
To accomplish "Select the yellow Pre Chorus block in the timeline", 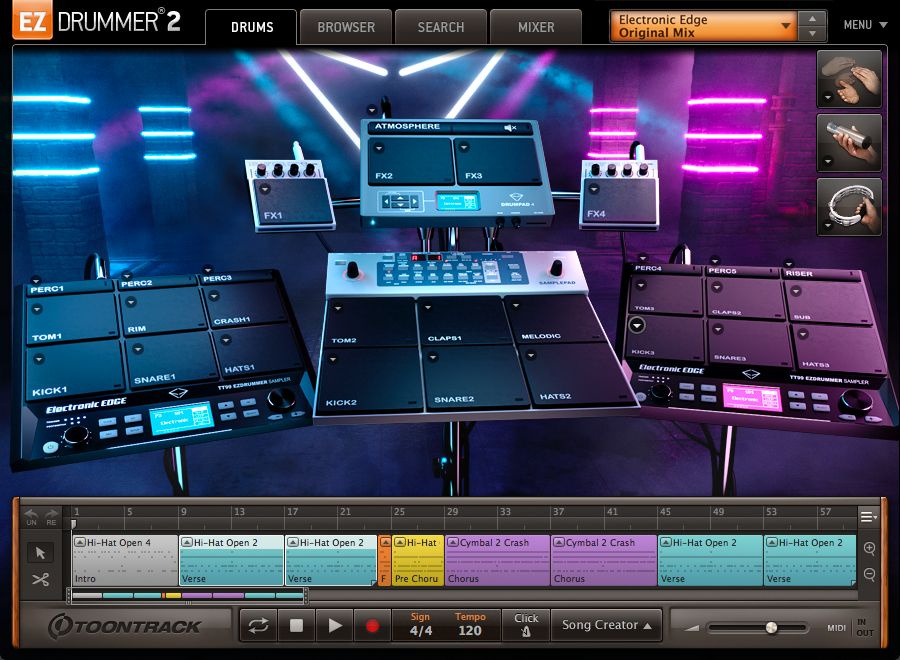I will (x=419, y=558).
